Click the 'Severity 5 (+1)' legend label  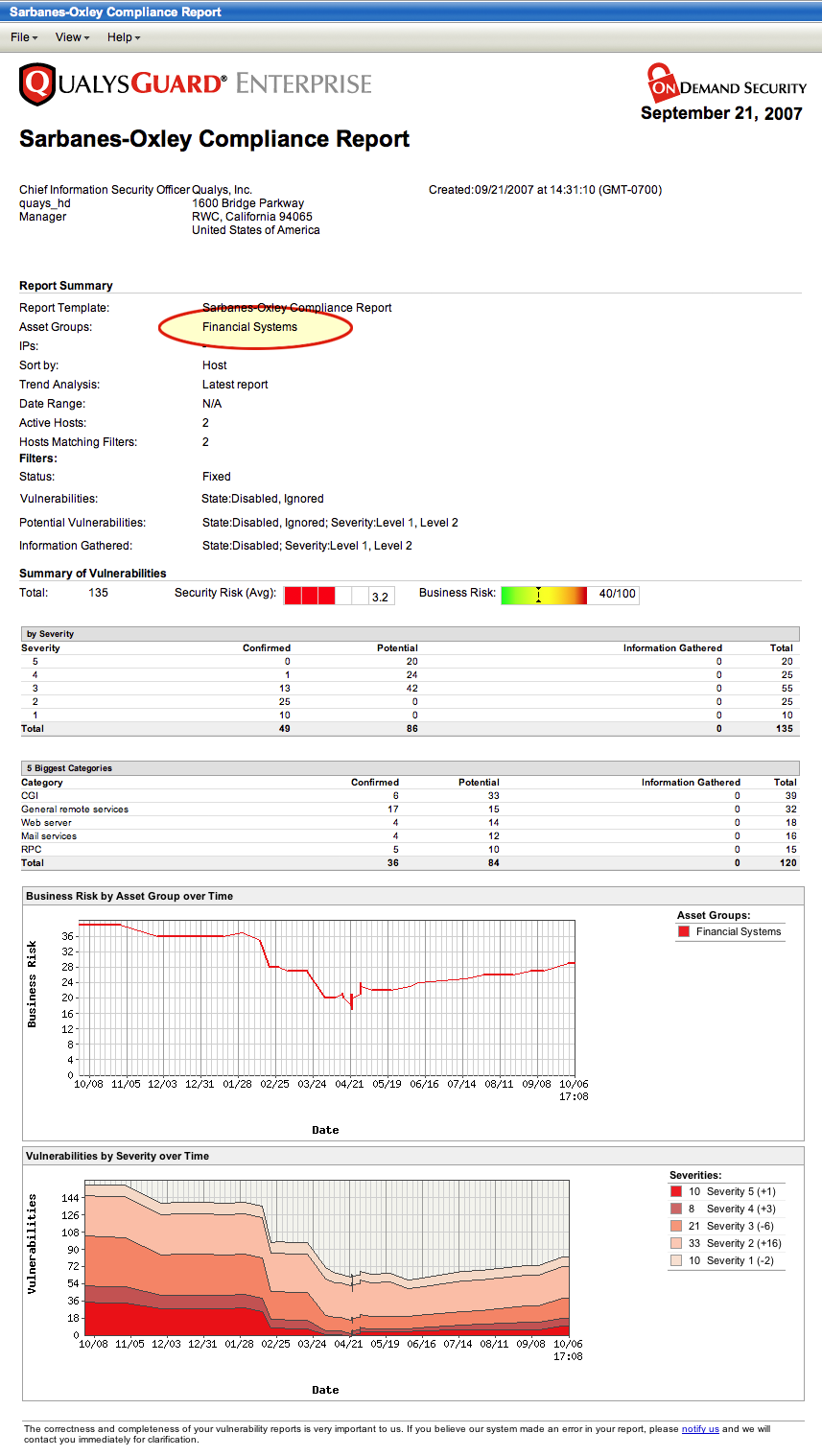point(741,1191)
